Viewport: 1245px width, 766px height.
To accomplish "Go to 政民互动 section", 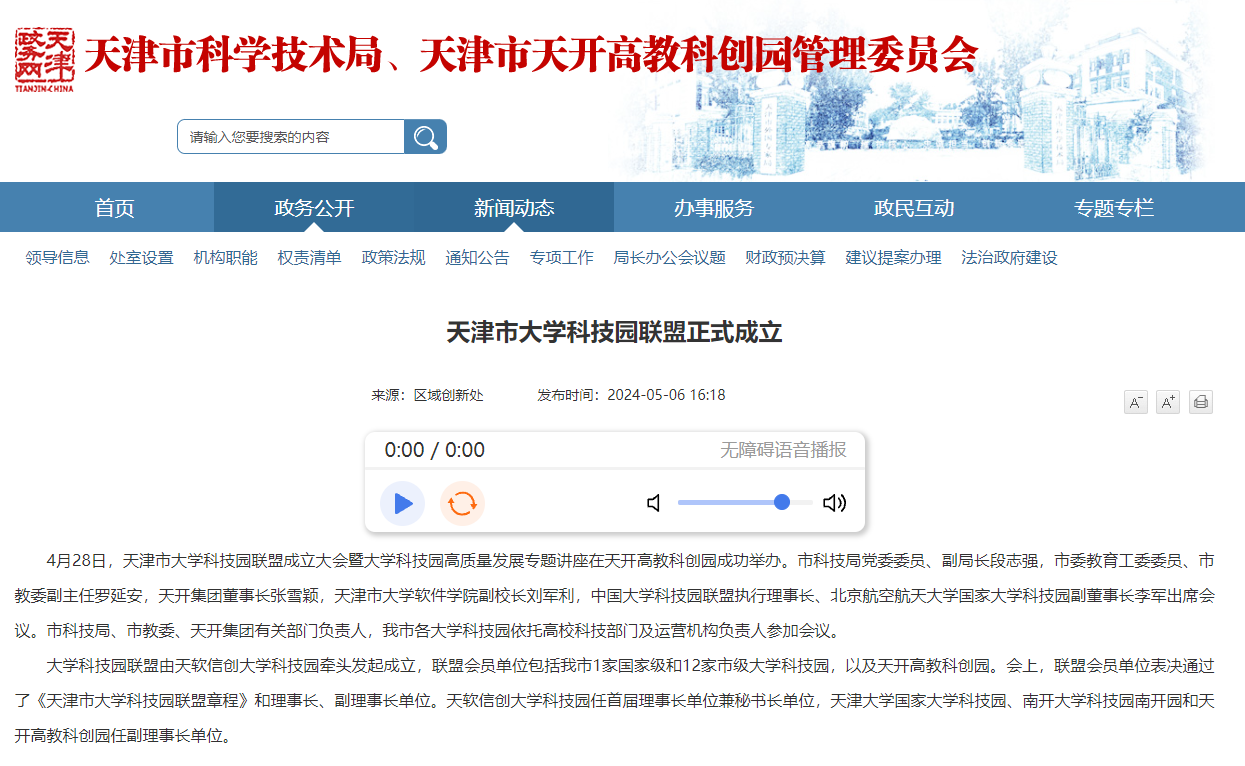I will (914, 208).
